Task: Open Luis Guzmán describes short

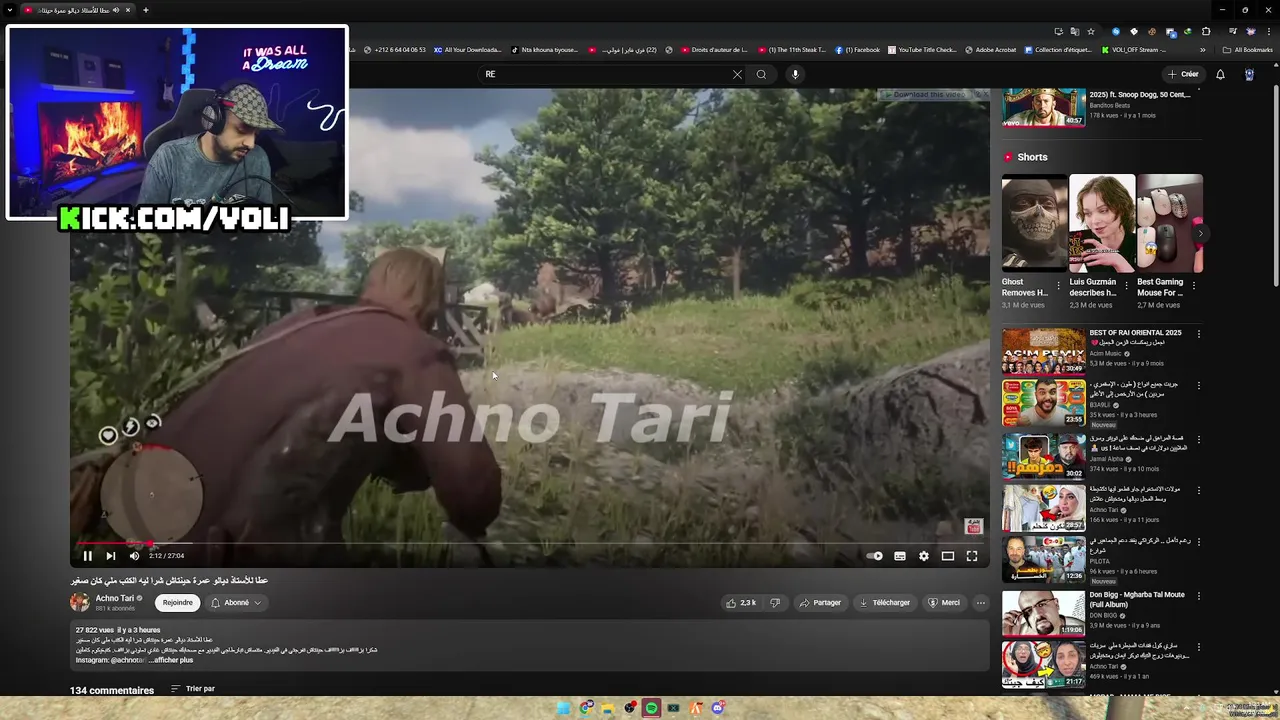Action: pos(1102,223)
